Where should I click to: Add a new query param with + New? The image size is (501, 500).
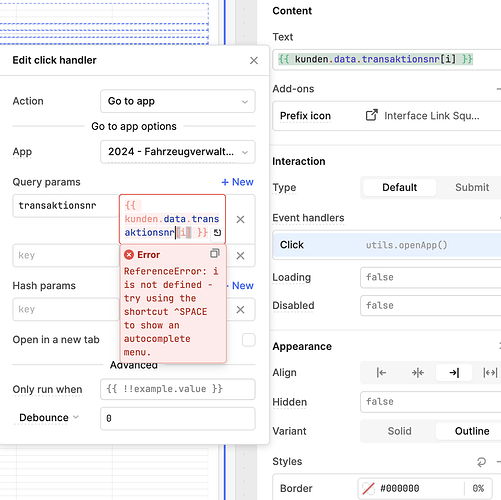[x=237, y=182]
